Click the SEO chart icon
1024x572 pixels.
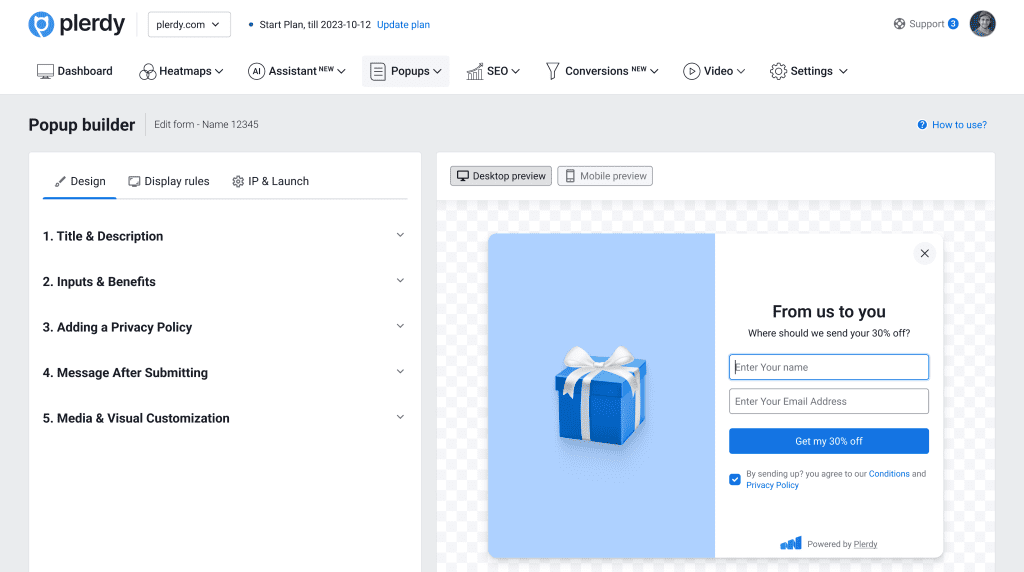475,71
